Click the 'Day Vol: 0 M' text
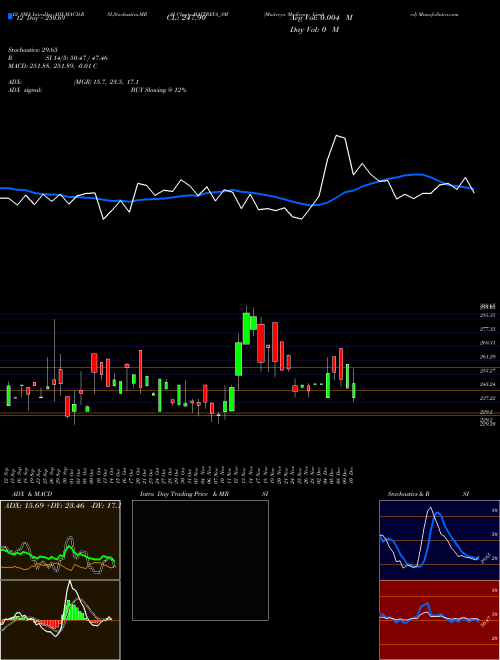 pos(314,30)
